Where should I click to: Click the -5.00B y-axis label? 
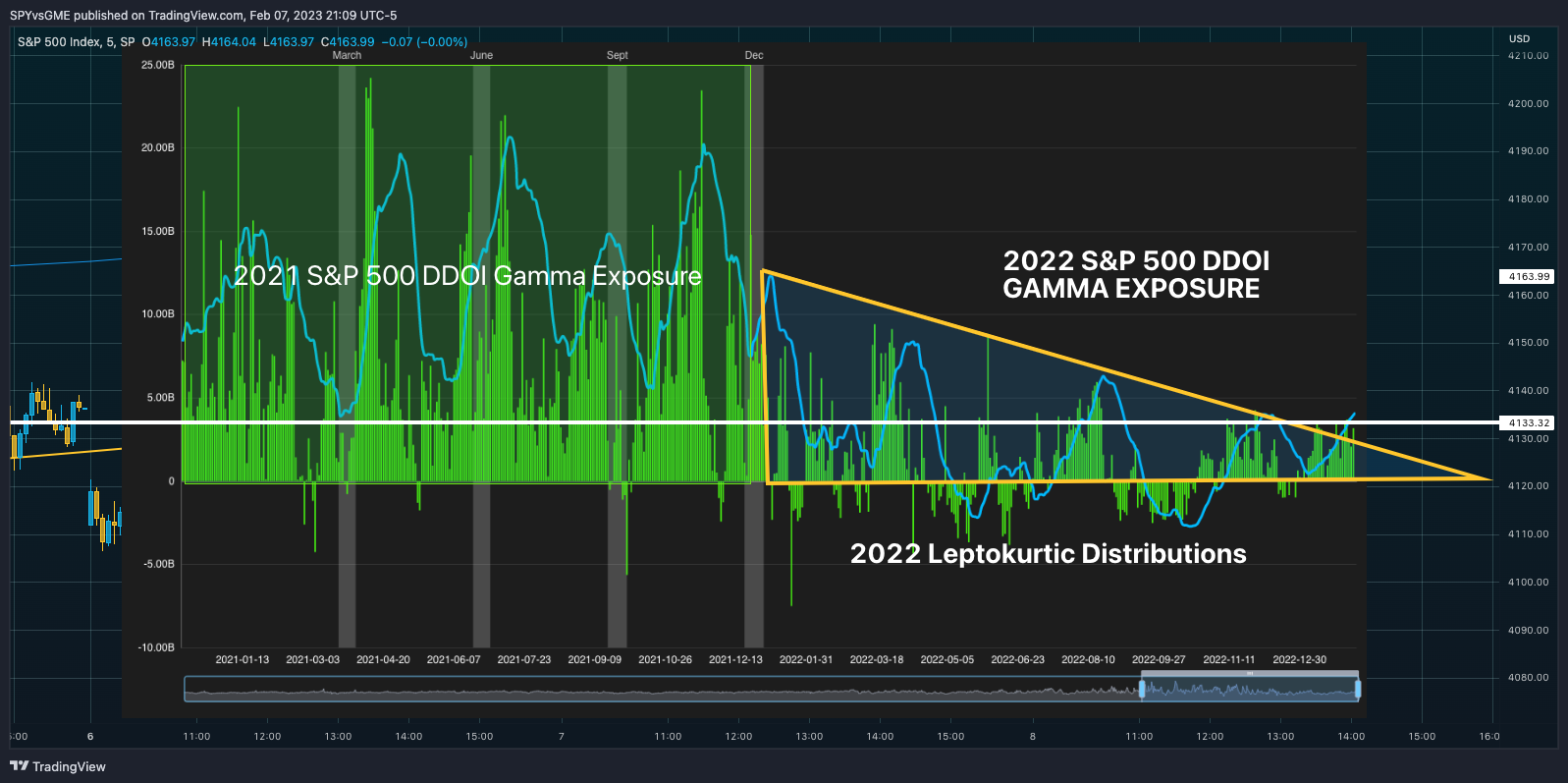tap(158, 564)
